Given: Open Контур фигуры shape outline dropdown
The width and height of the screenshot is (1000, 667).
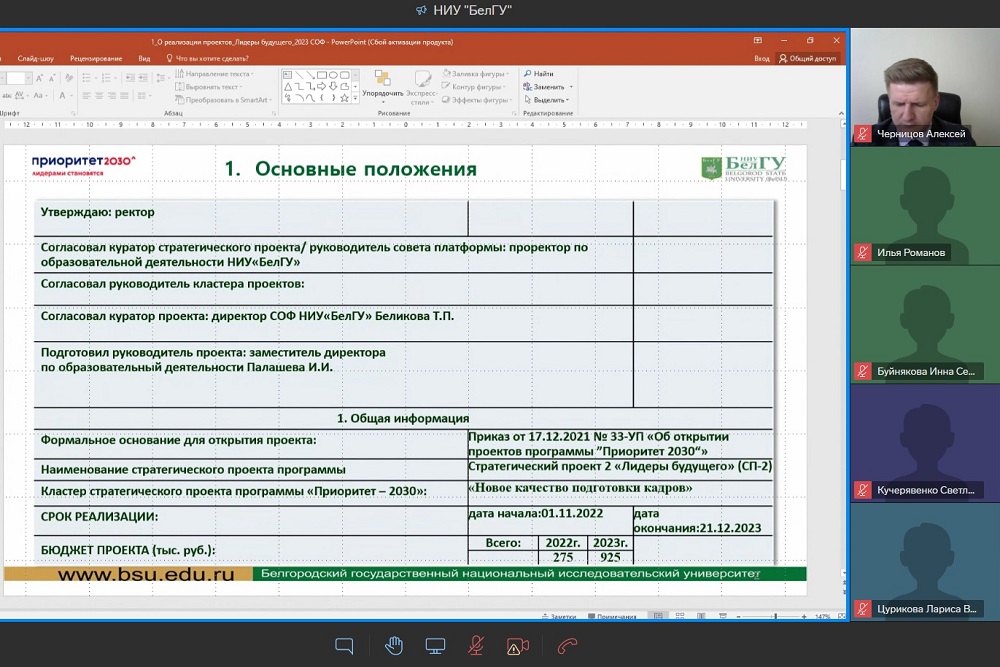Looking at the screenshot, I should 474,87.
